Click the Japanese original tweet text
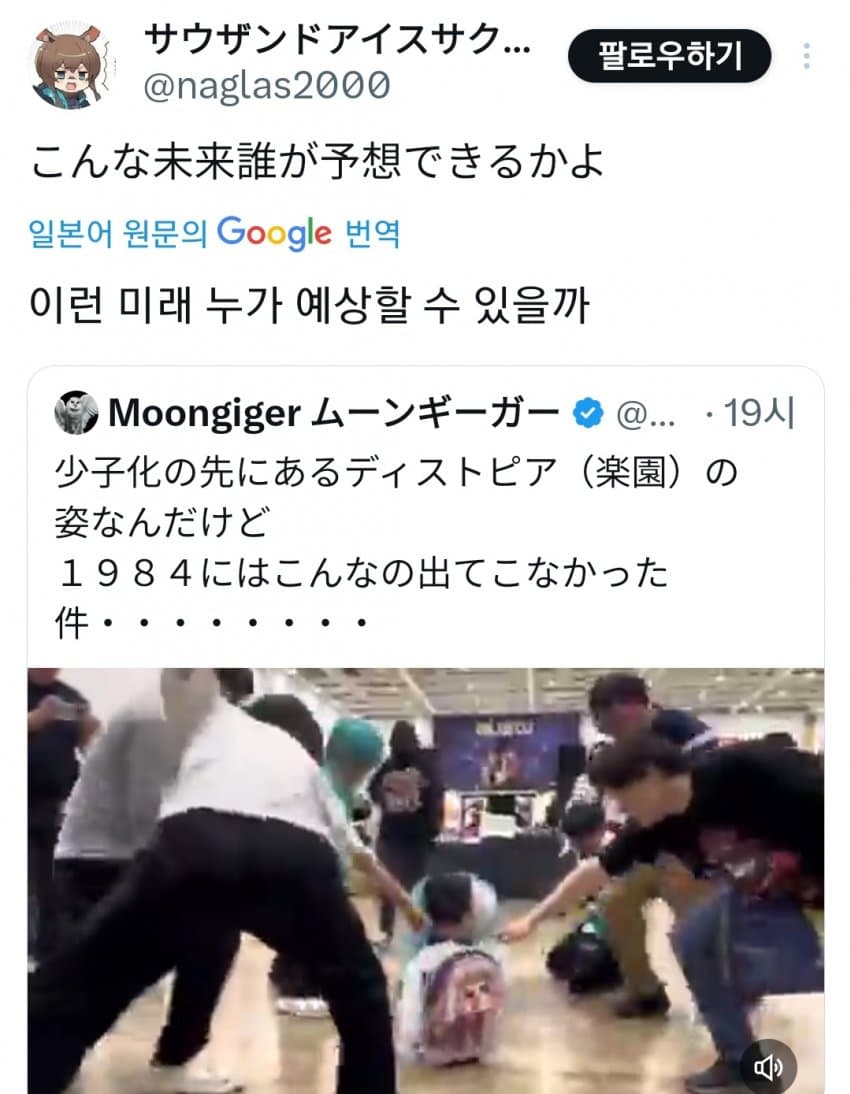The height and width of the screenshot is (1094, 850). click(x=318, y=162)
